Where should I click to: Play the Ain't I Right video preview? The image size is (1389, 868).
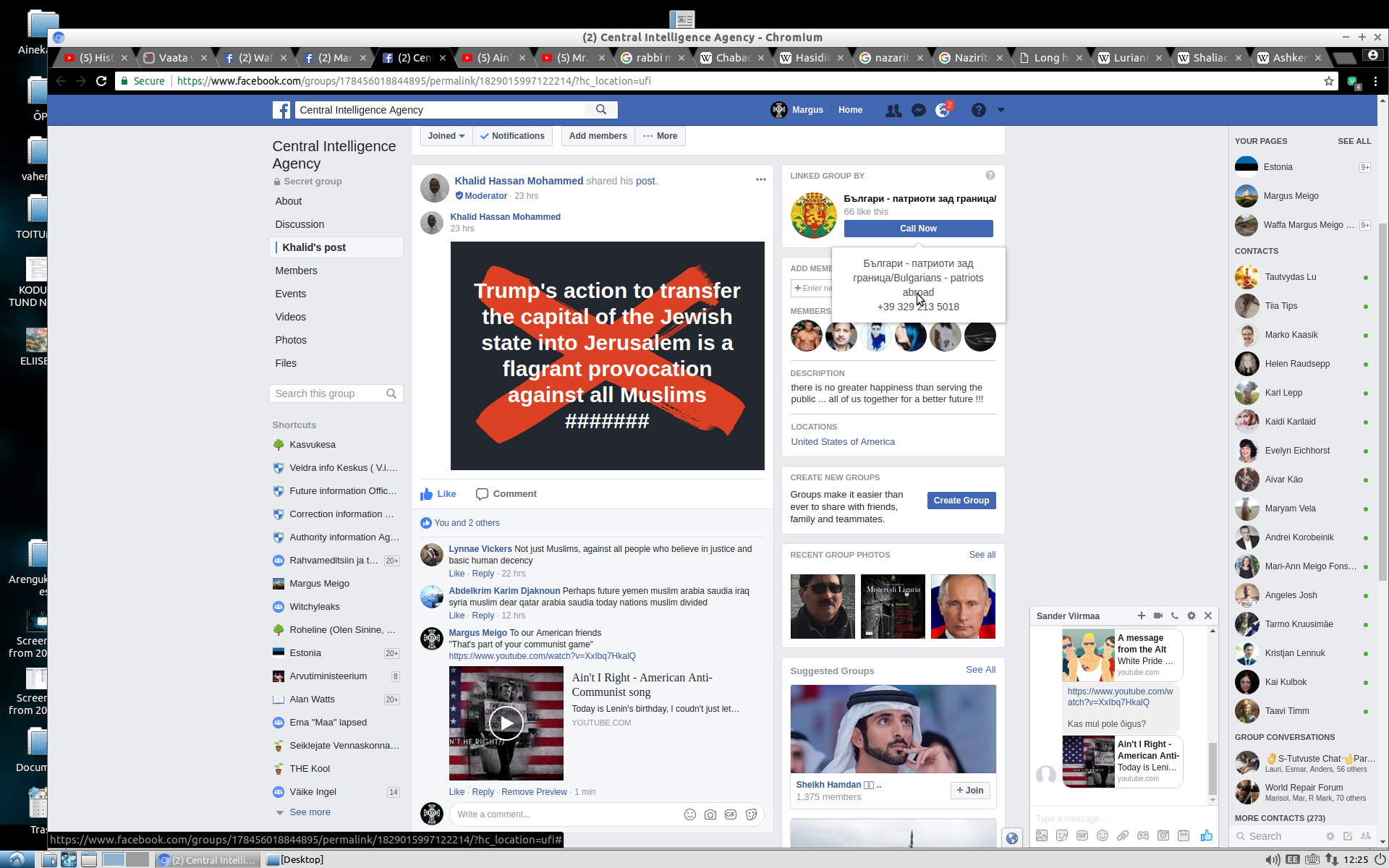coord(506,723)
